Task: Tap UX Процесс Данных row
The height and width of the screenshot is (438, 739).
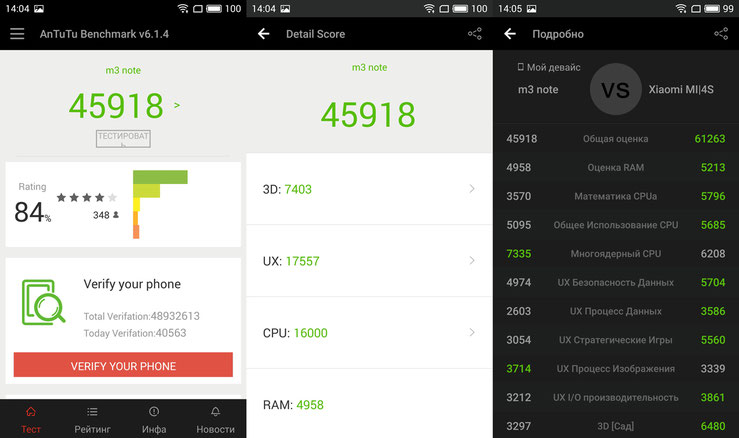Action: coord(616,311)
